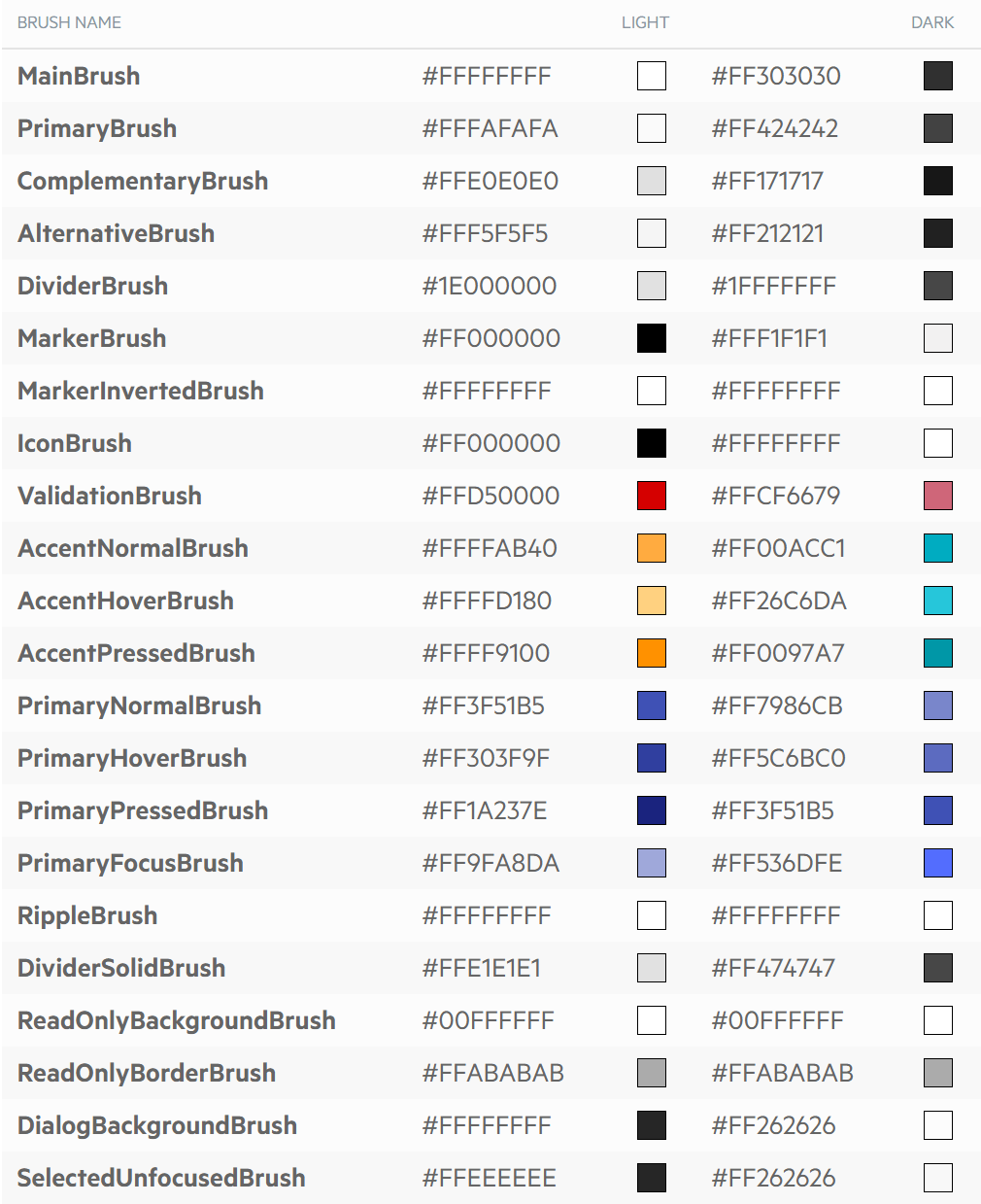The width and height of the screenshot is (981, 1204).
Task: Click the SelectedUnfocusedBrush name label
Action: [x=161, y=1178]
